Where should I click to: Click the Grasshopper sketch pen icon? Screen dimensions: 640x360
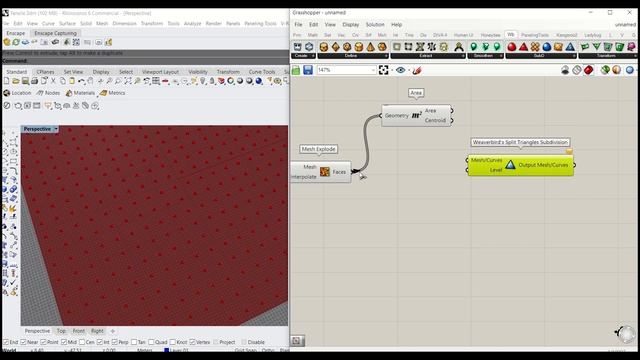[x=417, y=70]
